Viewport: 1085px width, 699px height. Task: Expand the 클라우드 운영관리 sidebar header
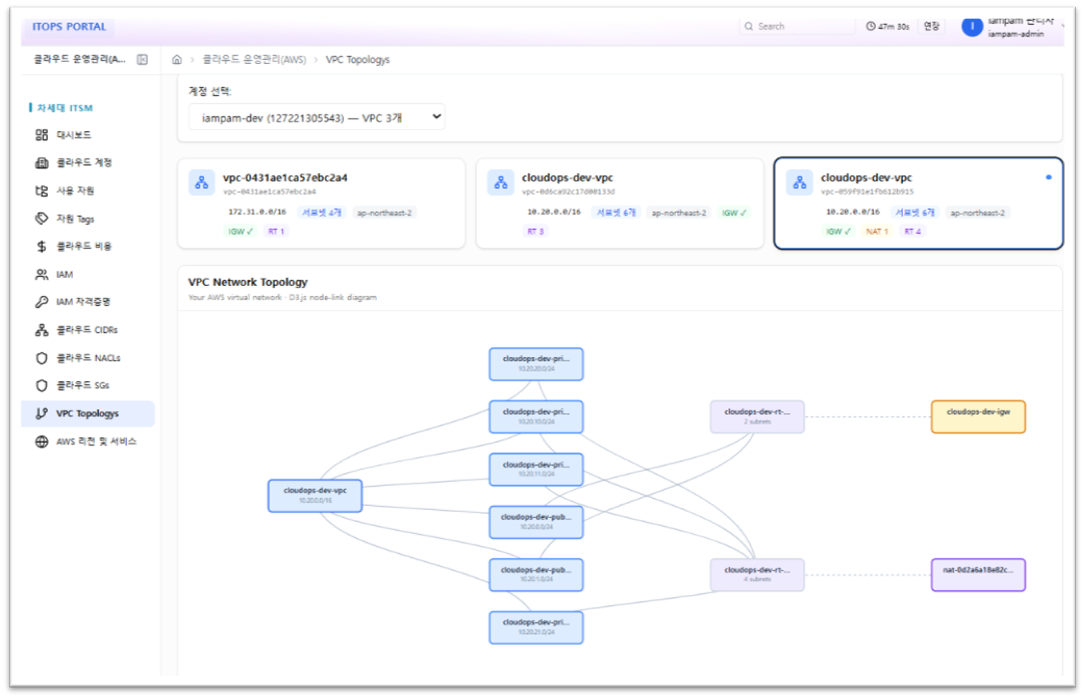(x=80, y=60)
